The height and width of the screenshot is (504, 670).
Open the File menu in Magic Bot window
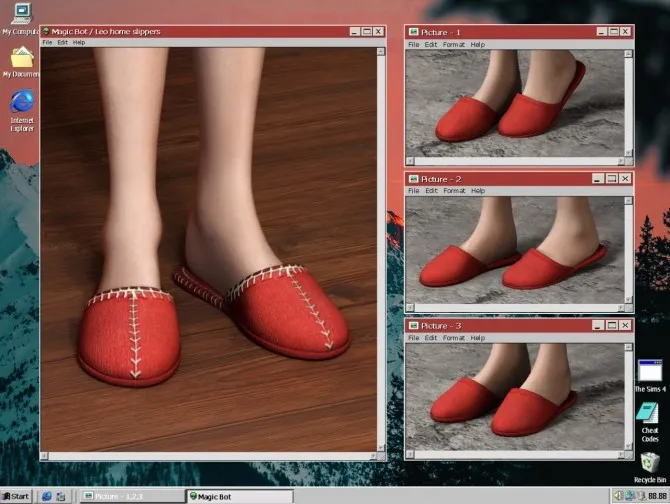pyautogui.click(x=47, y=42)
